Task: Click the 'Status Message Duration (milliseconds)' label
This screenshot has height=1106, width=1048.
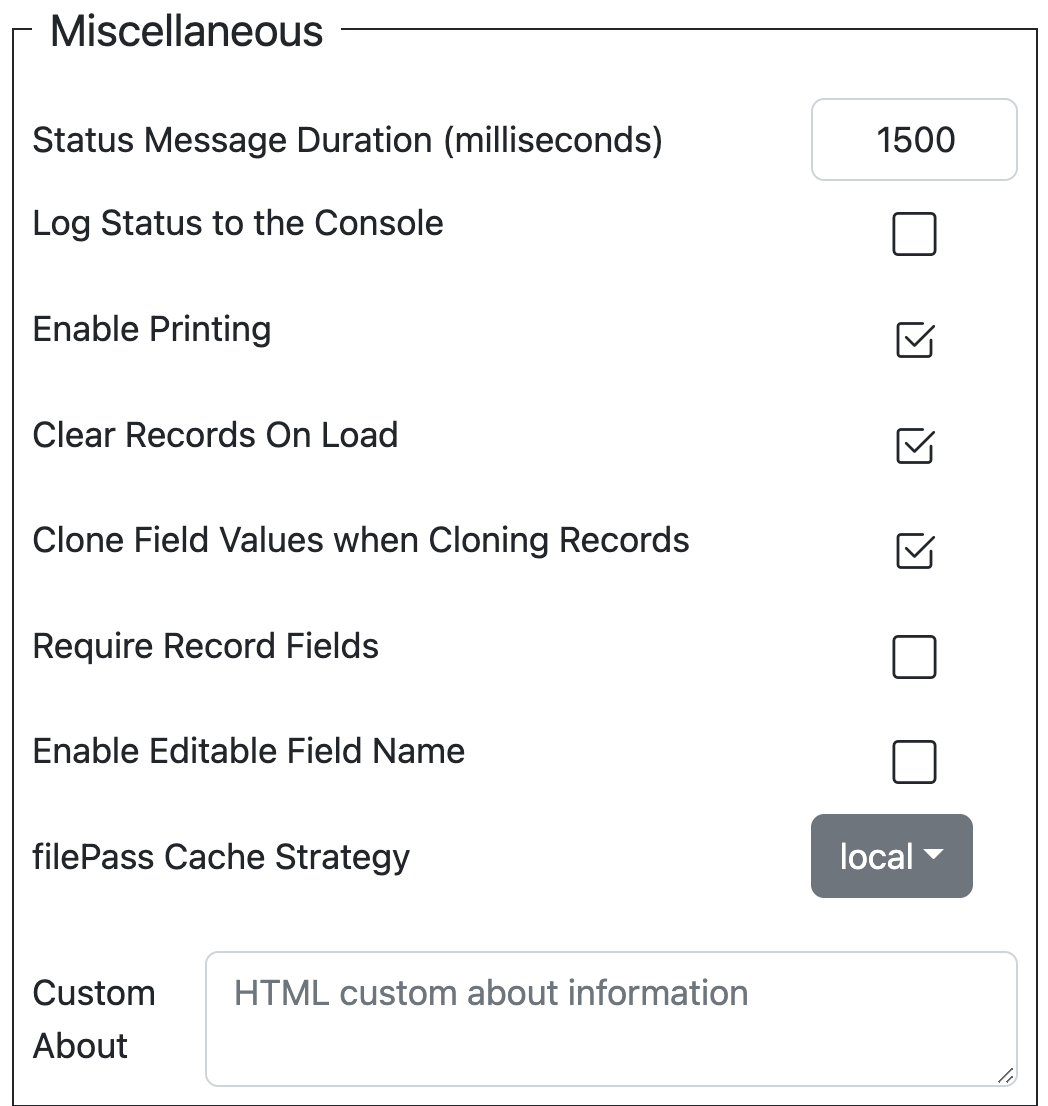Action: tap(348, 140)
